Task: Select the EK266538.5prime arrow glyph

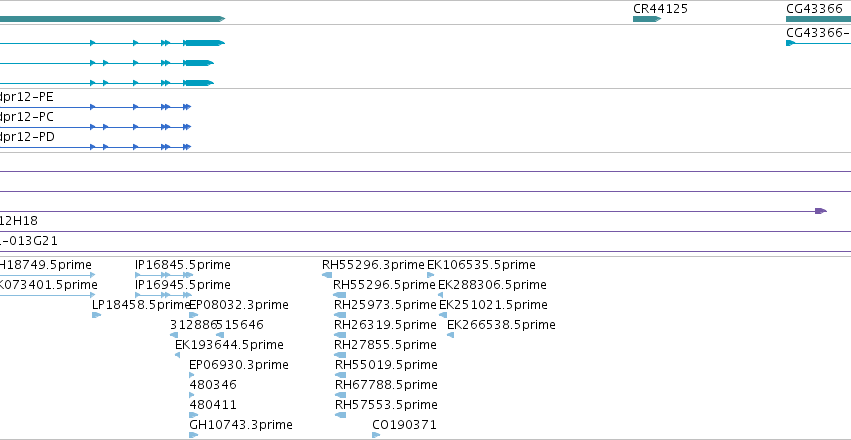Action: tap(450, 335)
